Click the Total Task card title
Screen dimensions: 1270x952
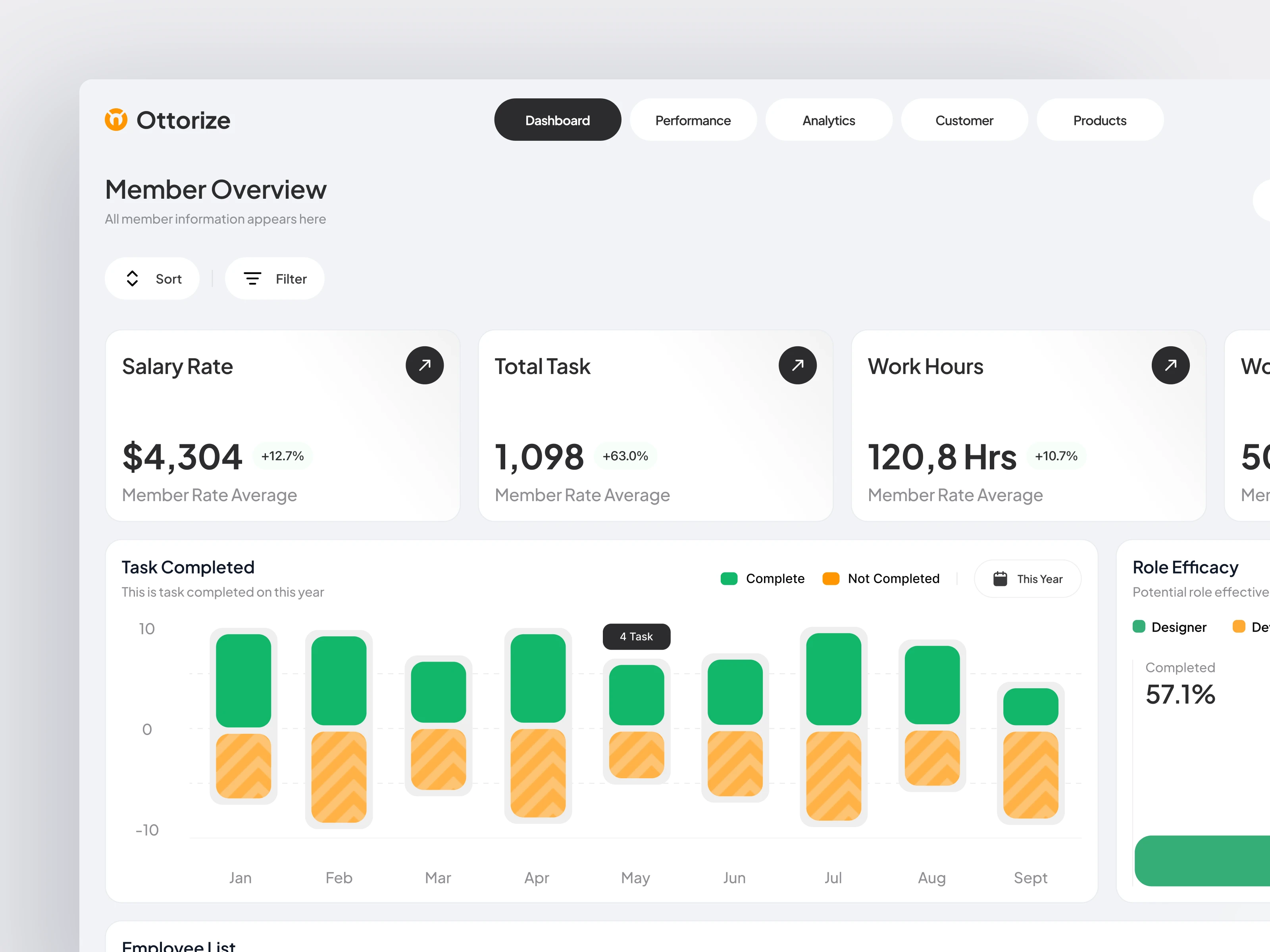click(x=543, y=367)
